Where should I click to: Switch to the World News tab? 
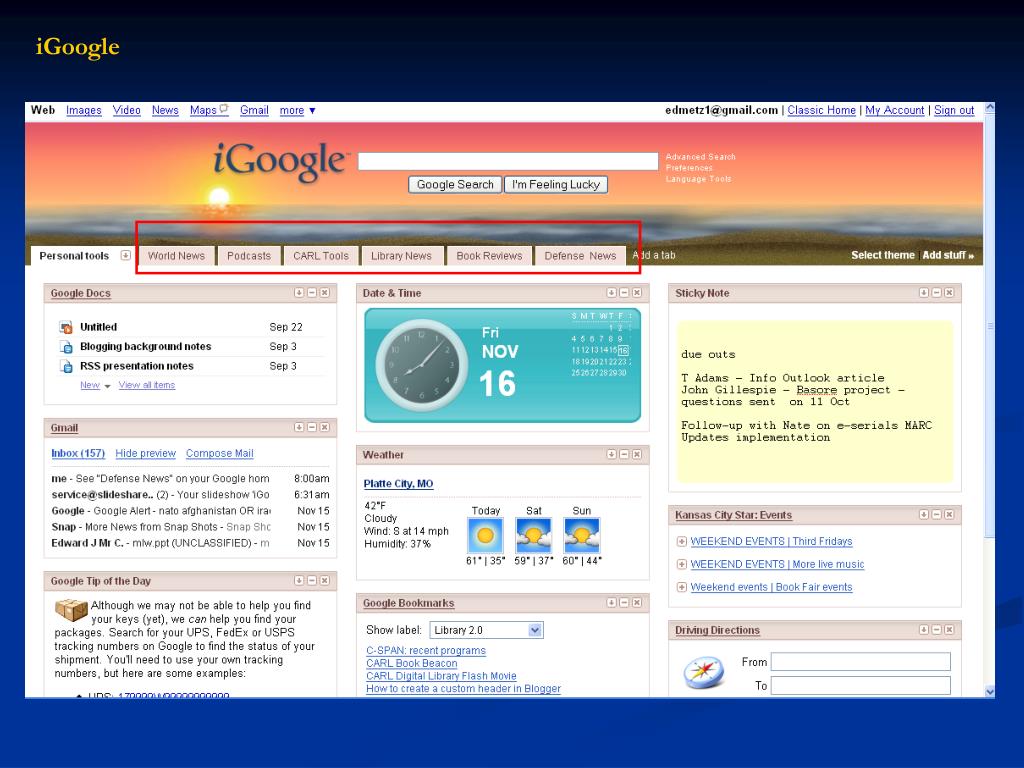(176, 256)
